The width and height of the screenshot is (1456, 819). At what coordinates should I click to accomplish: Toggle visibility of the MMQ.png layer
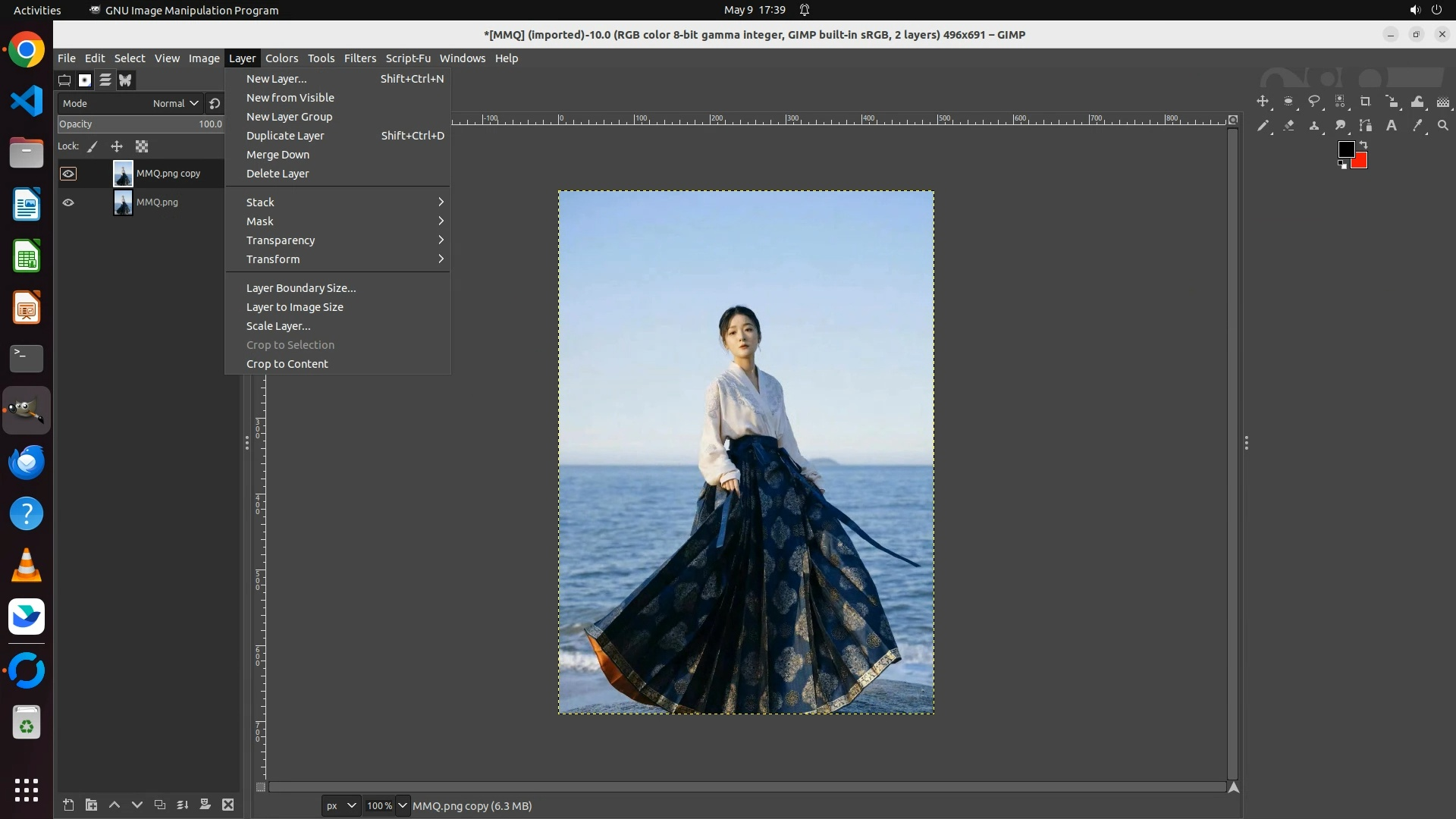click(68, 202)
